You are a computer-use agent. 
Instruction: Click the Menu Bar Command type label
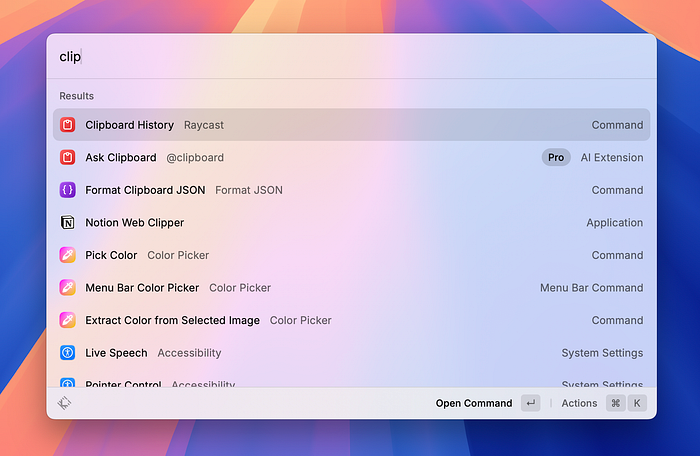click(592, 288)
